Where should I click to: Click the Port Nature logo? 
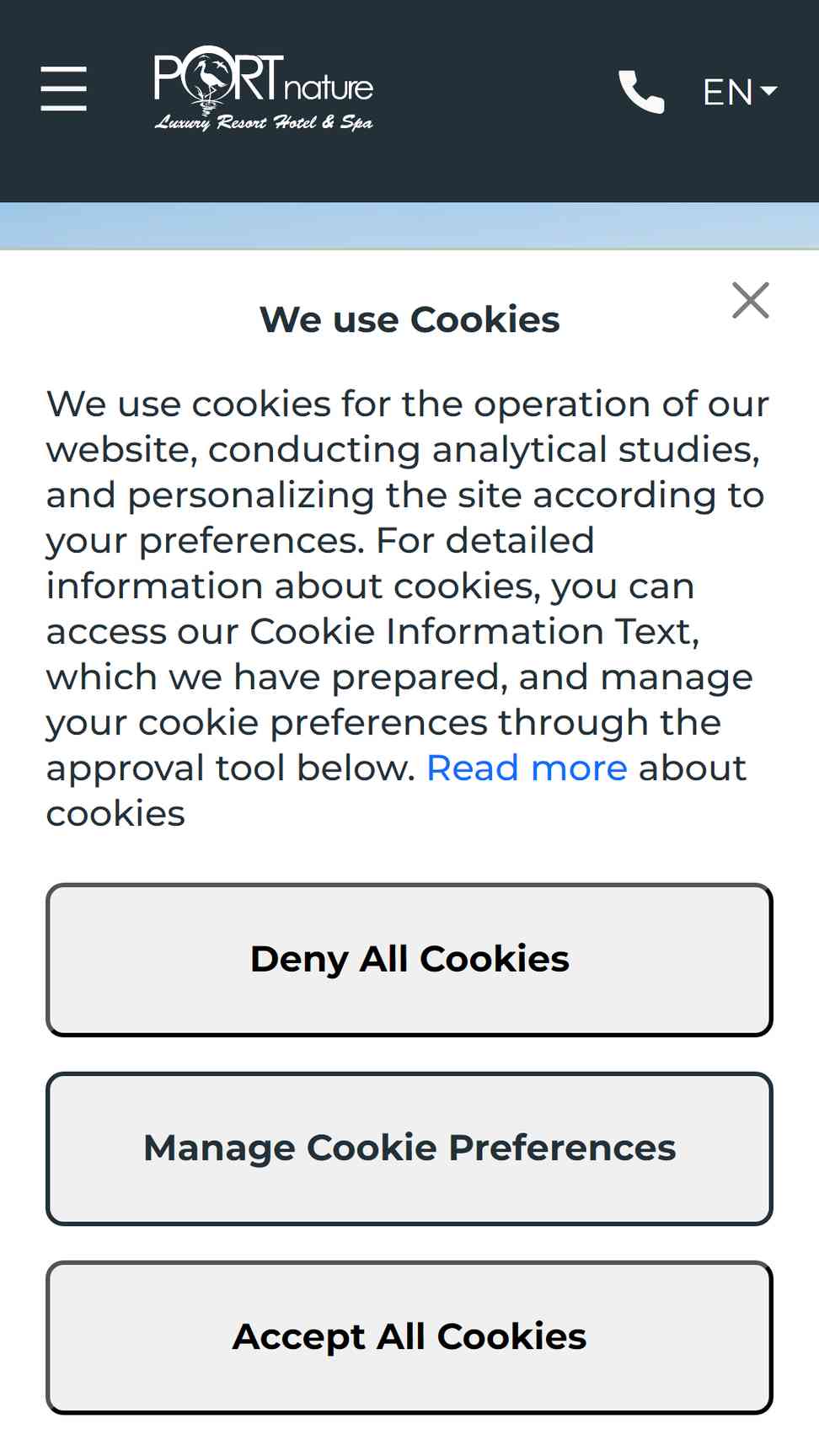(x=264, y=88)
